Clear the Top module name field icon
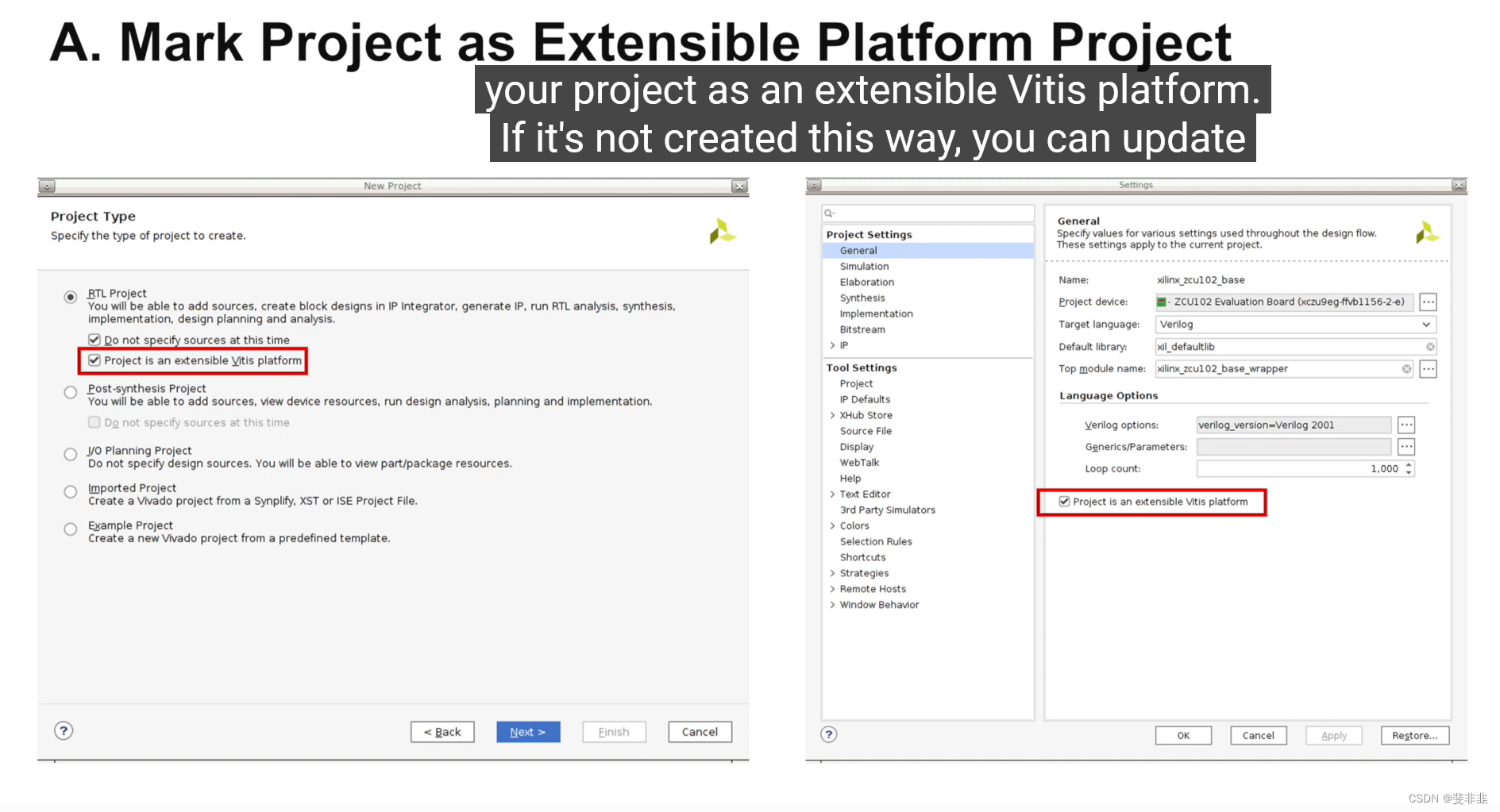 (1406, 369)
